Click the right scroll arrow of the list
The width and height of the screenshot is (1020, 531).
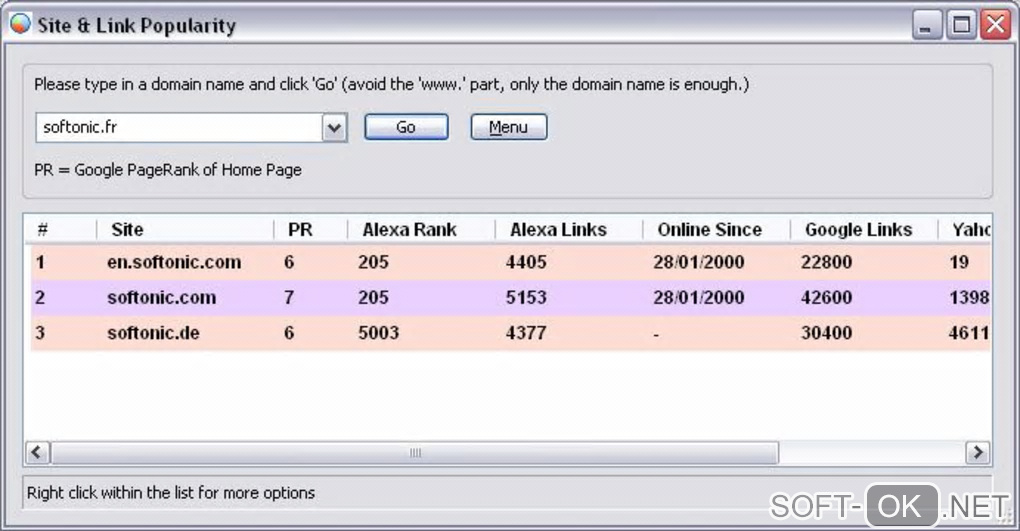977,452
